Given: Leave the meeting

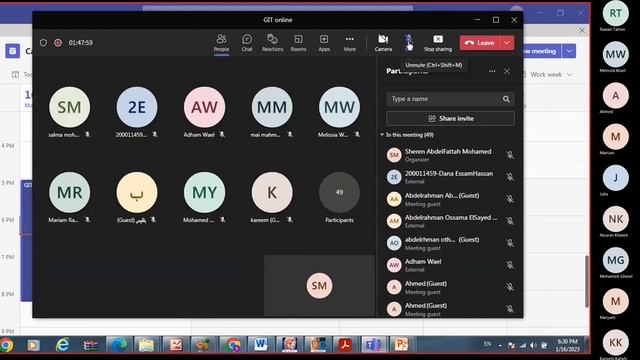Looking at the screenshot, I should [480, 43].
